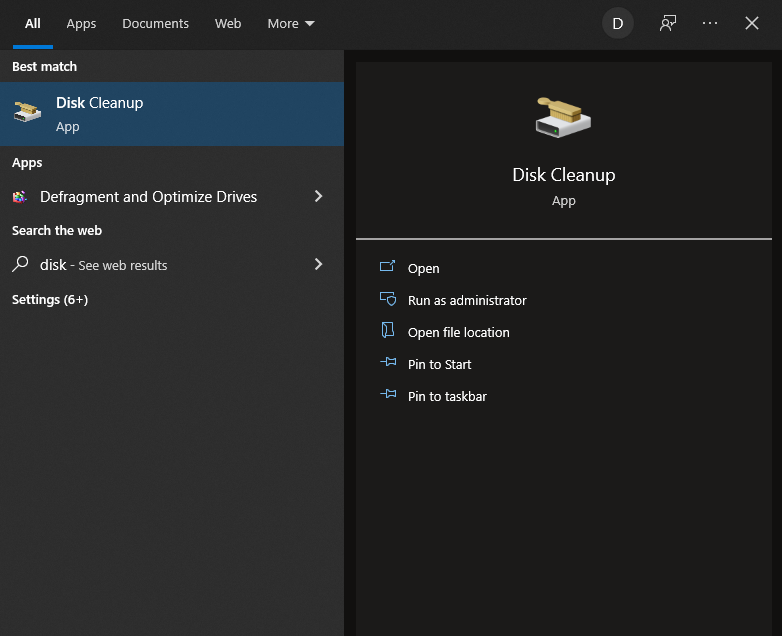
Task: Open the More filters dropdown
Action: point(291,23)
